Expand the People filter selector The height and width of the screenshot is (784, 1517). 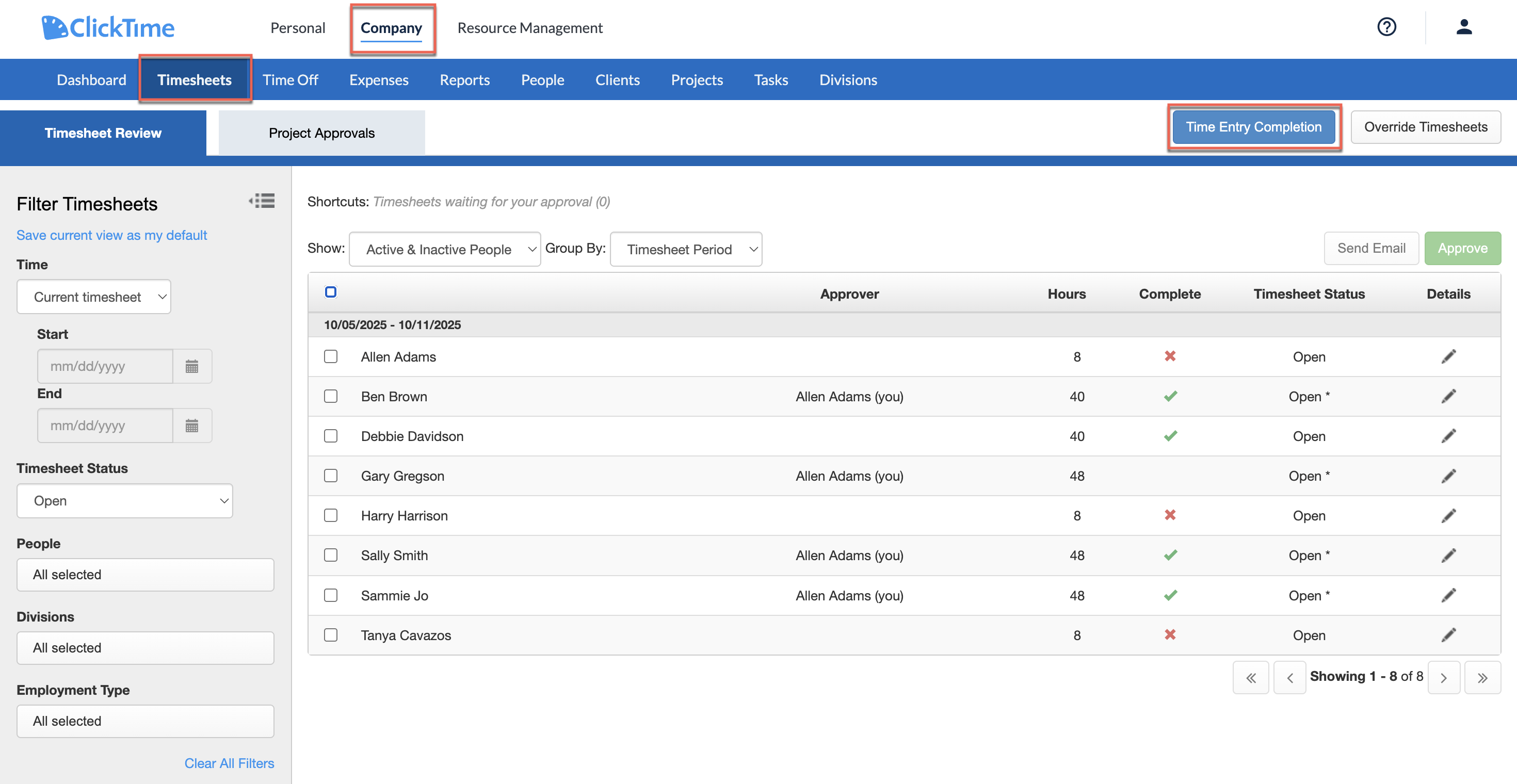click(146, 575)
